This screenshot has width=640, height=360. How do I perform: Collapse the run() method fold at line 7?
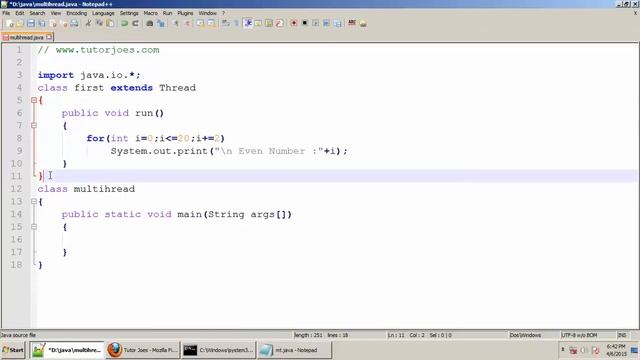34,125
